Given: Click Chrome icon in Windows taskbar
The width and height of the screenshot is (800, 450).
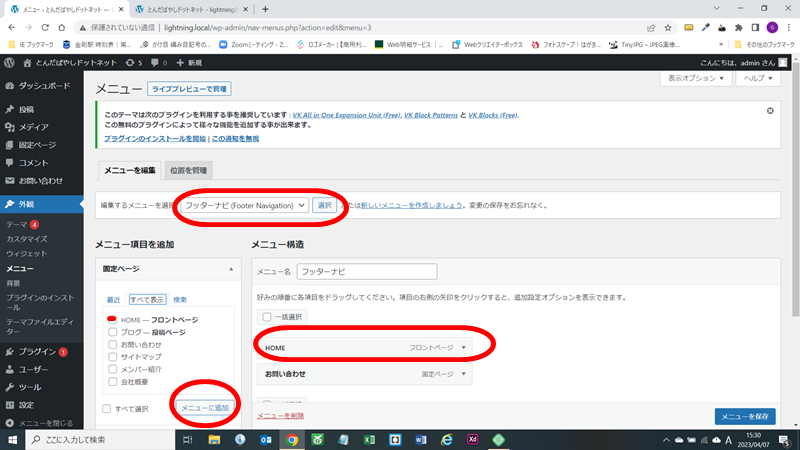Looking at the screenshot, I should pyautogui.click(x=291, y=439).
